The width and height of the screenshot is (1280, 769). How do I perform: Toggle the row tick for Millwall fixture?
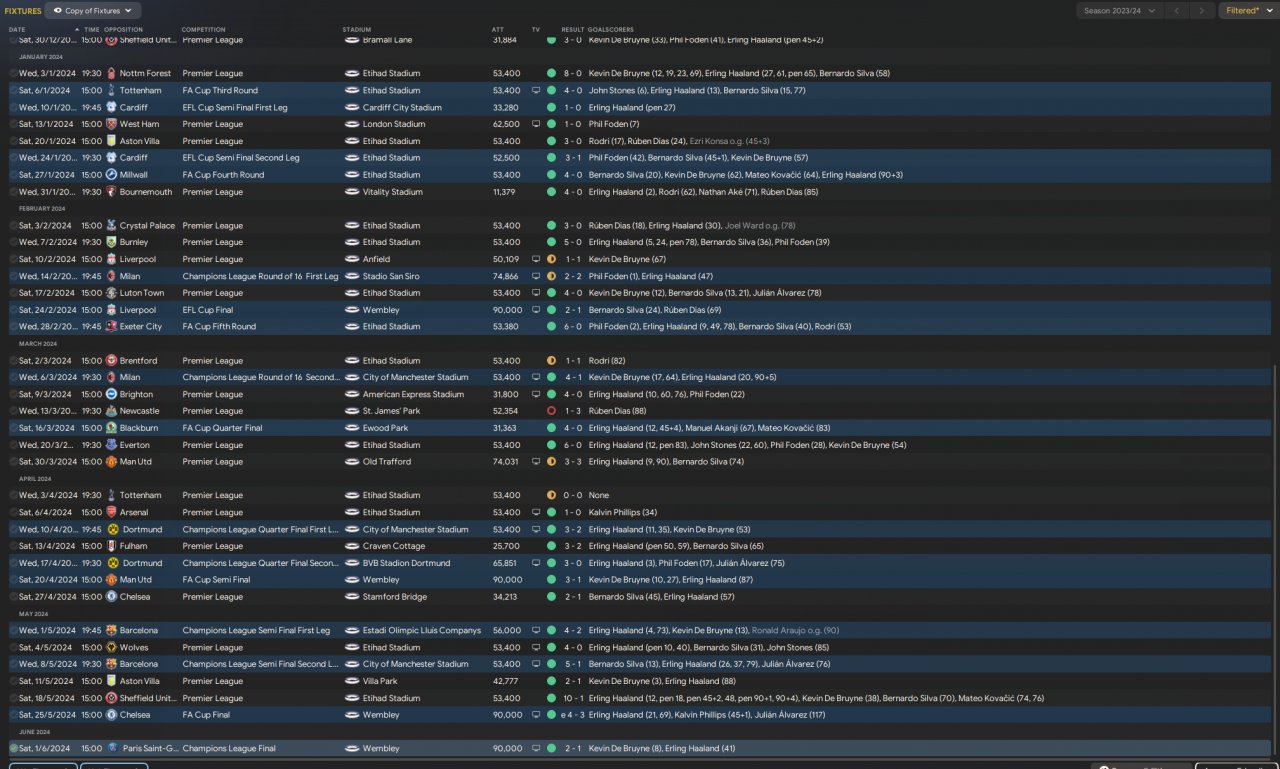[14, 175]
